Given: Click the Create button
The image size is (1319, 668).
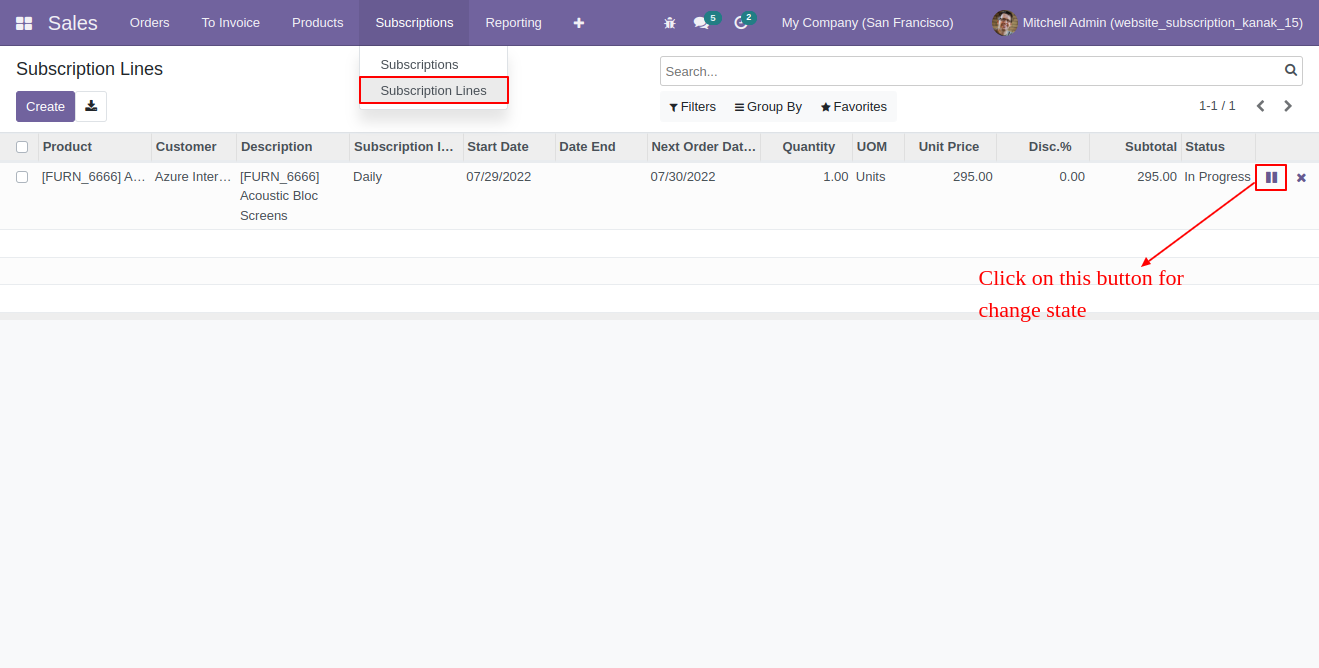Looking at the screenshot, I should [x=45, y=106].
